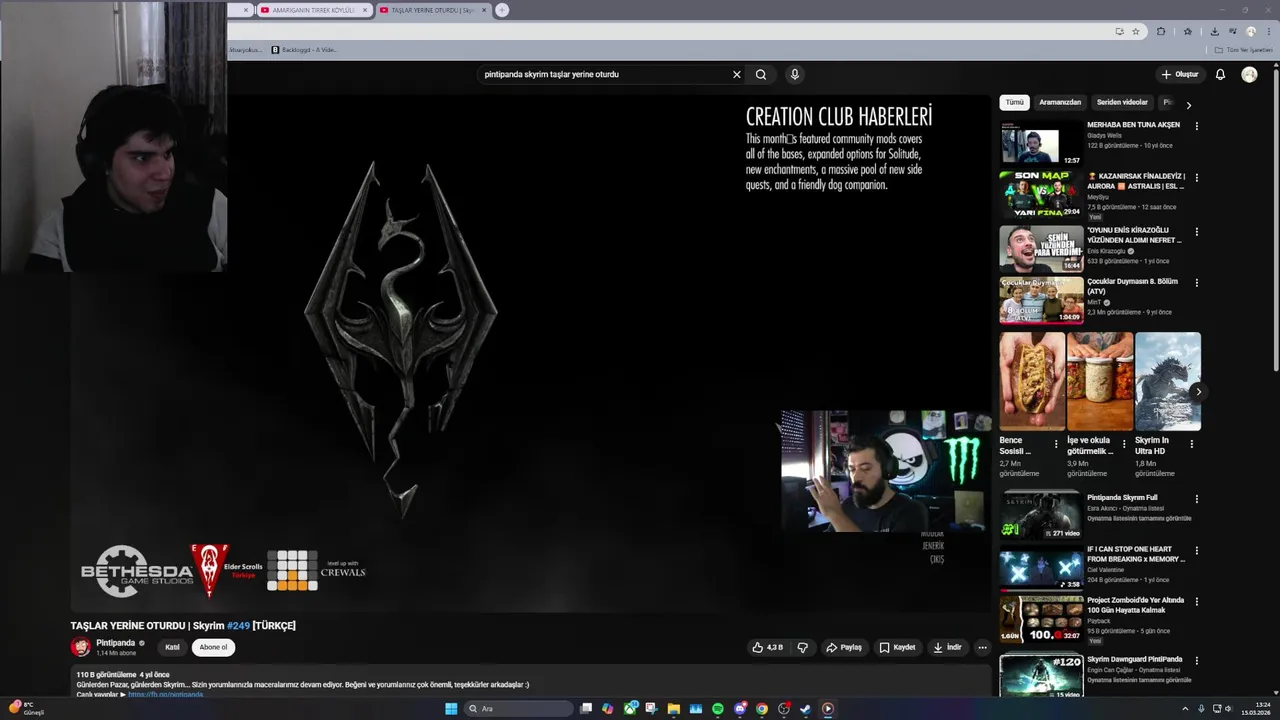The height and width of the screenshot is (720, 1280).
Task: Open YouTube notifications bell
Action: tap(1220, 74)
